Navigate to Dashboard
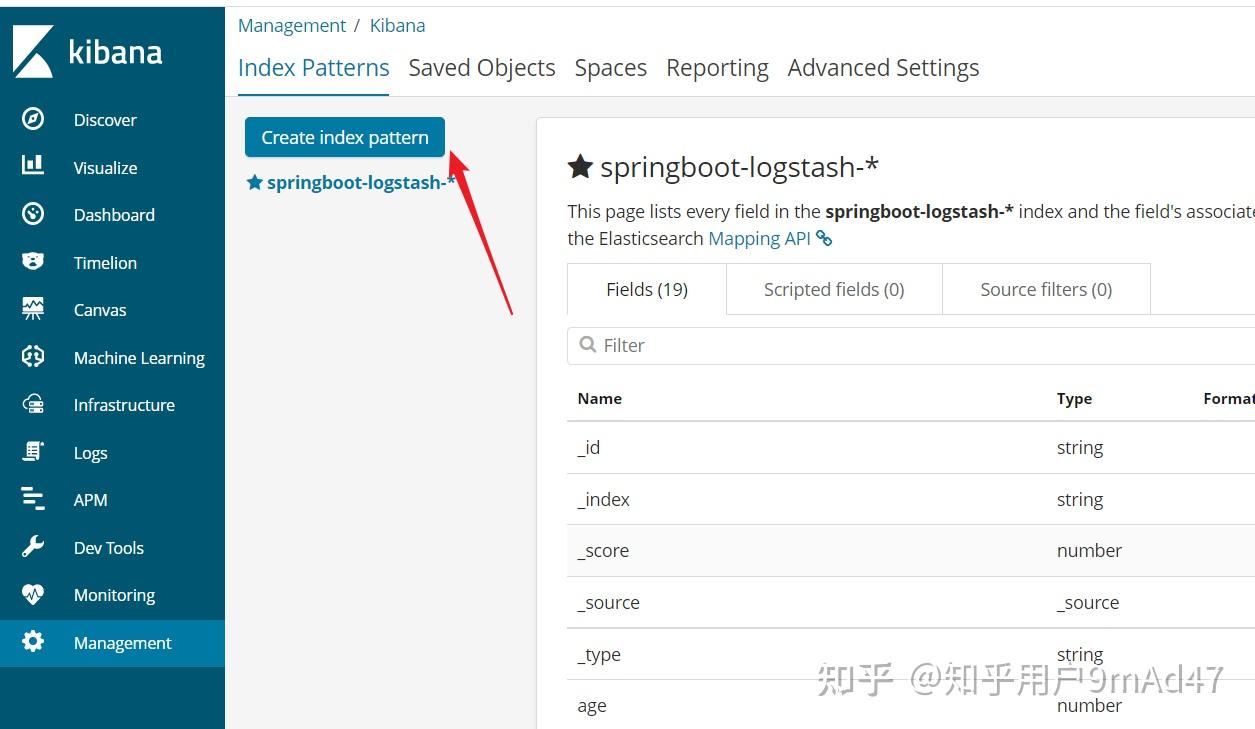 click(113, 214)
